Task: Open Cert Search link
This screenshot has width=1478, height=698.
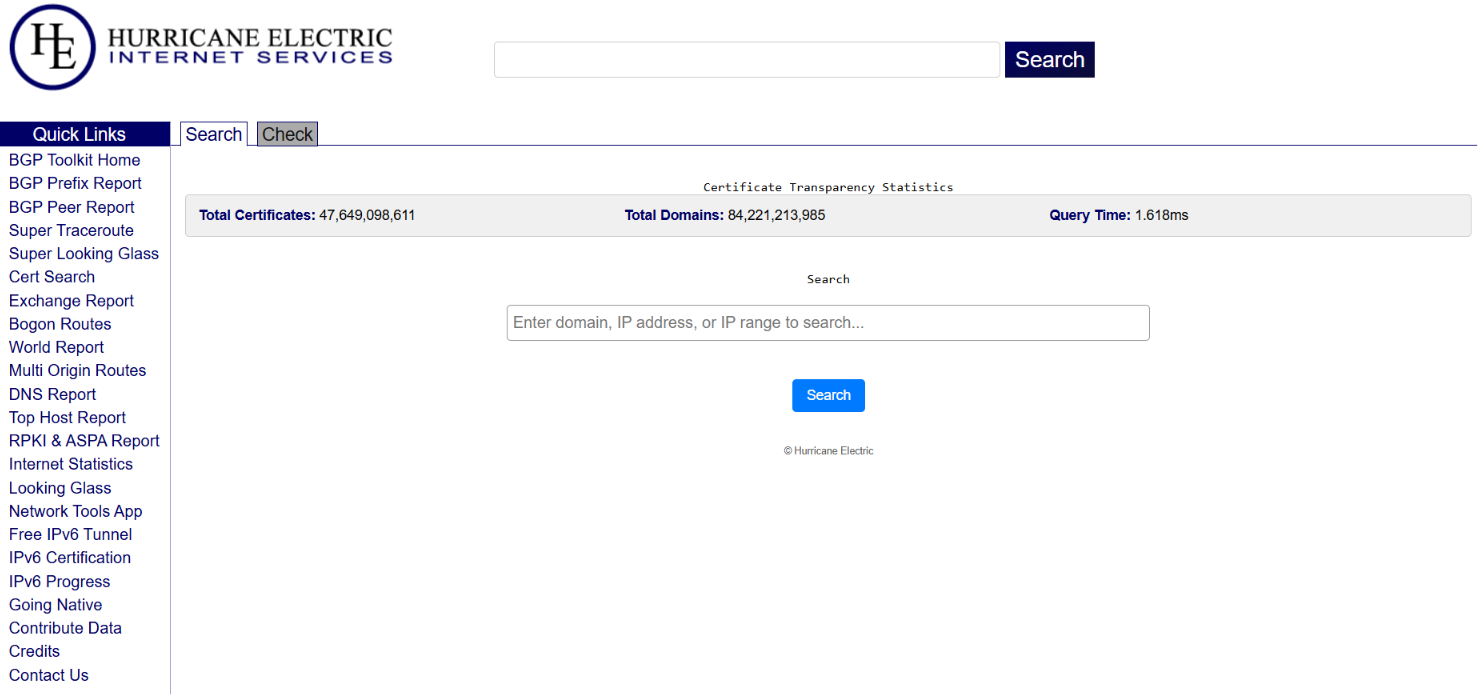Action: (52, 277)
